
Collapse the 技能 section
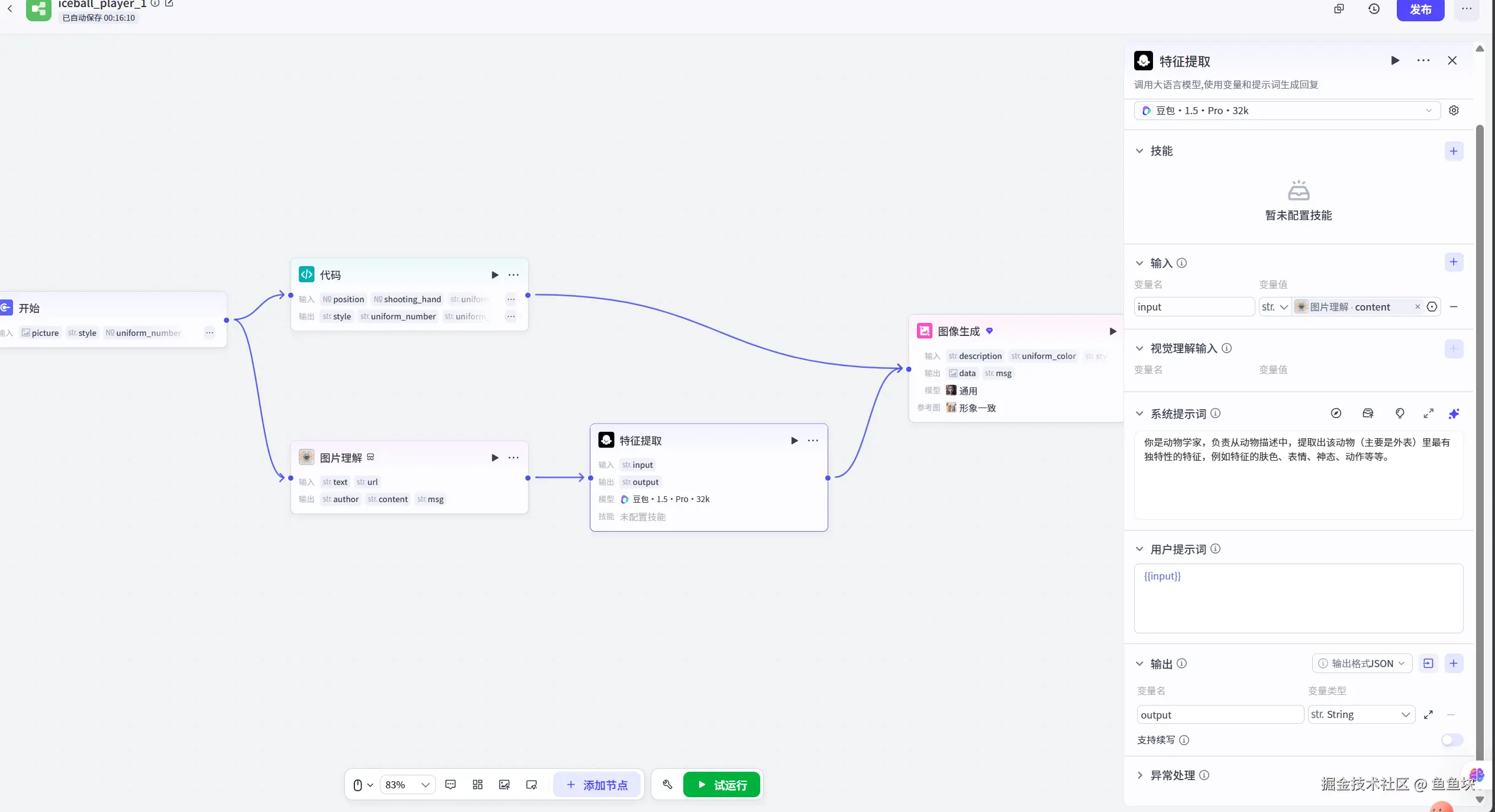pyautogui.click(x=1139, y=151)
